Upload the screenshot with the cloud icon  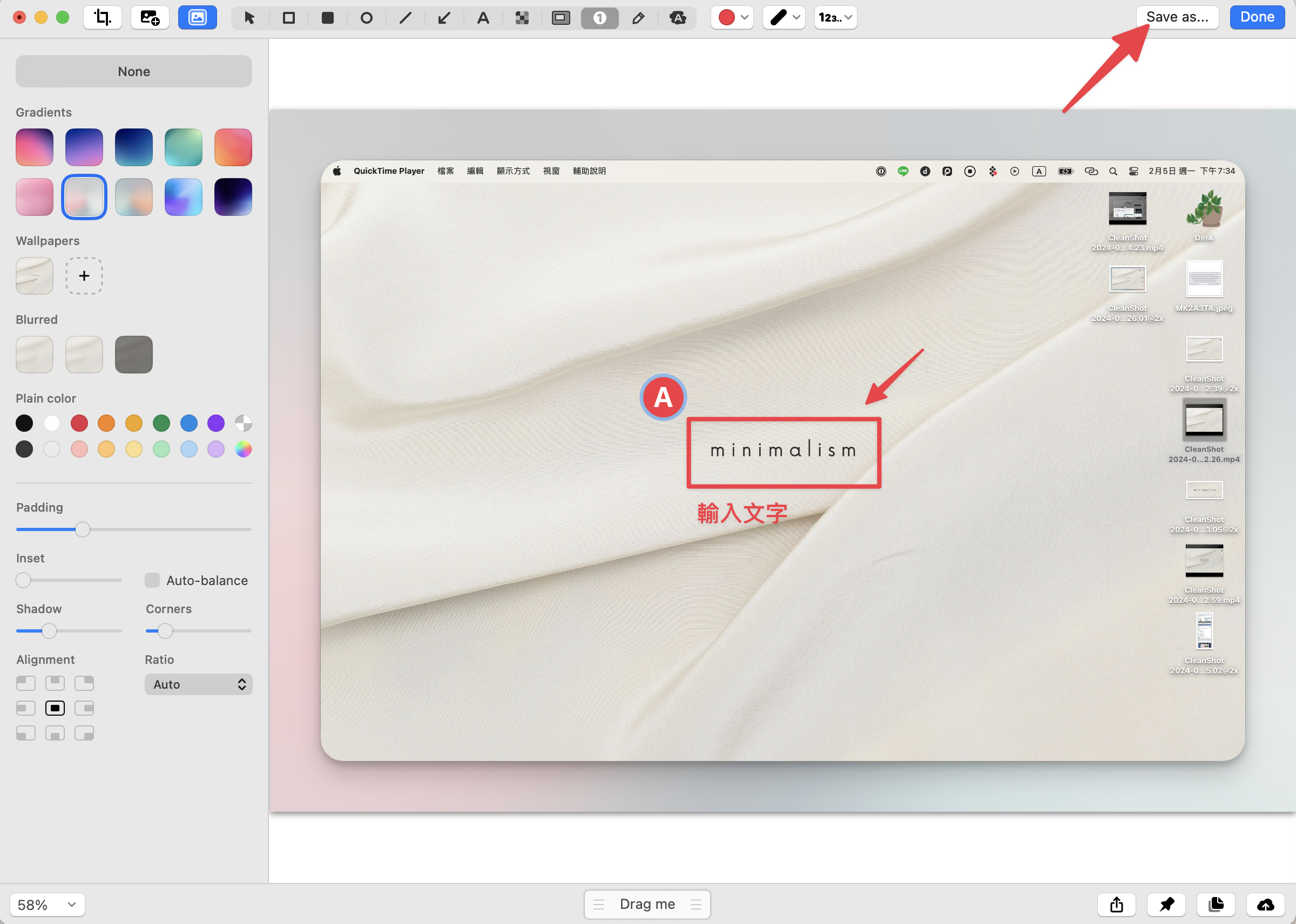[x=1265, y=904]
